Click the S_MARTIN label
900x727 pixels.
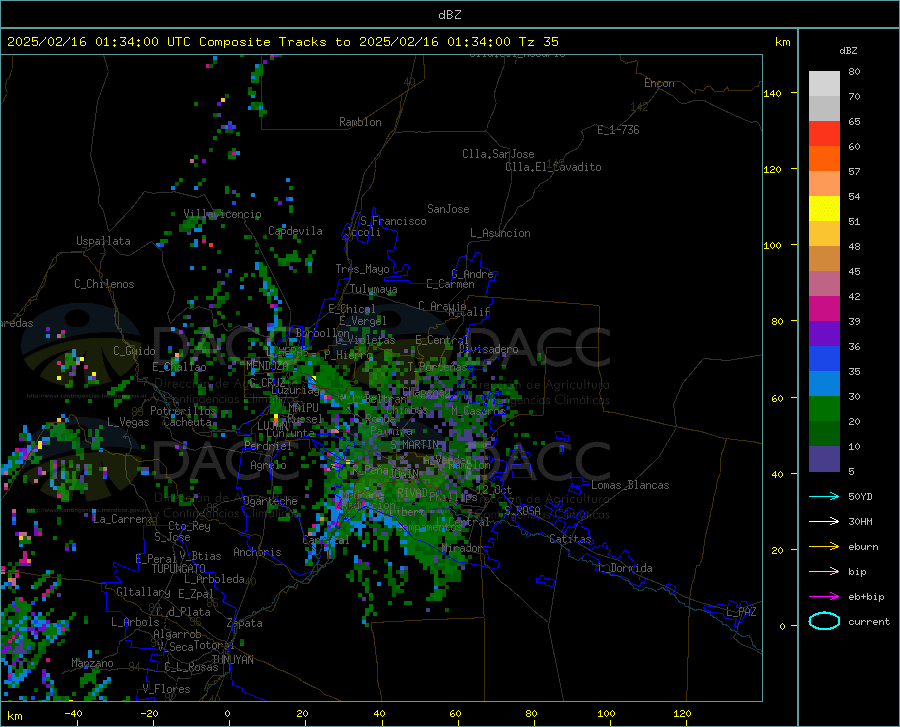pyautogui.click(x=414, y=445)
